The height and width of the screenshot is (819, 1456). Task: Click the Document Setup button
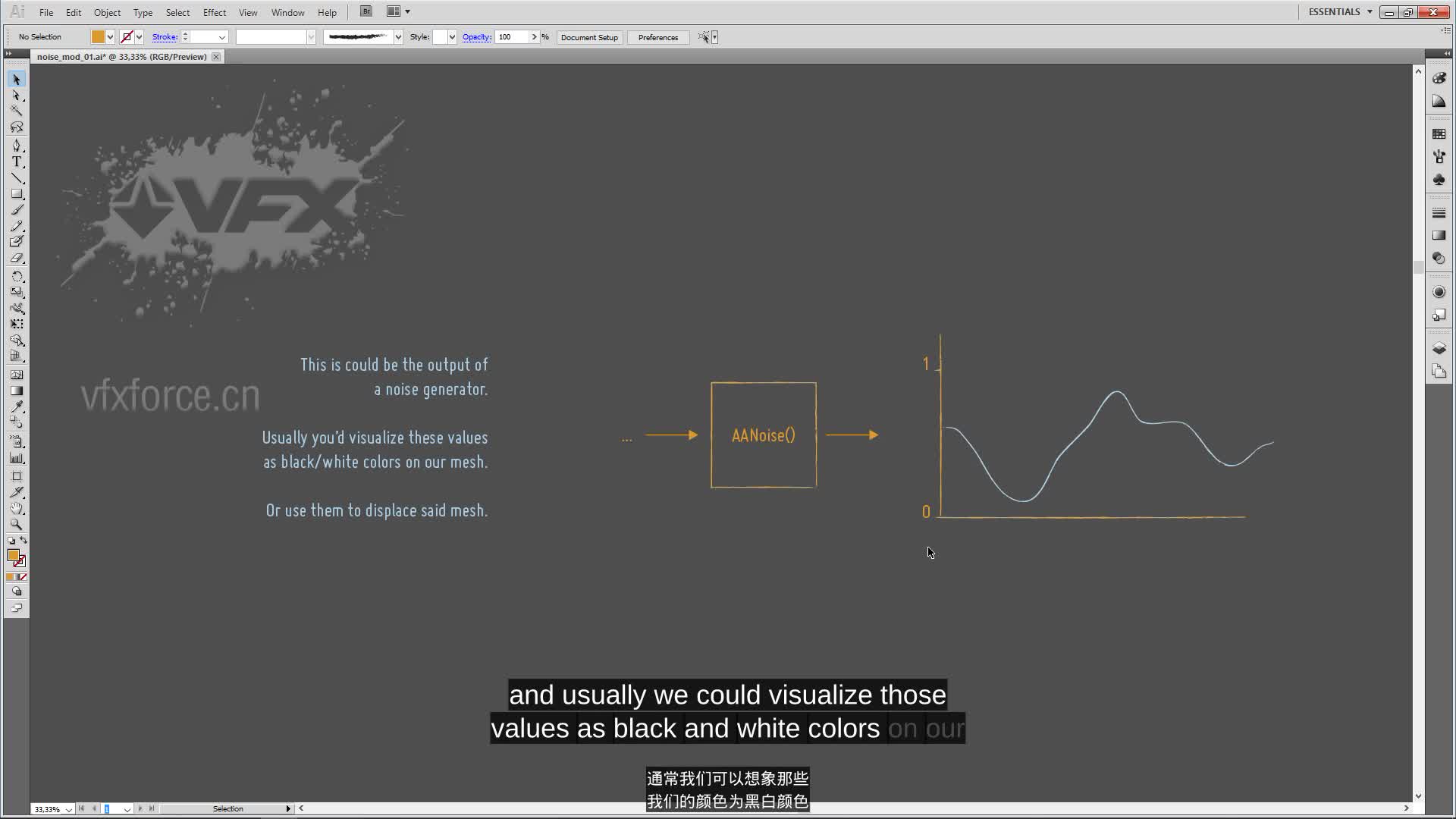click(589, 37)
